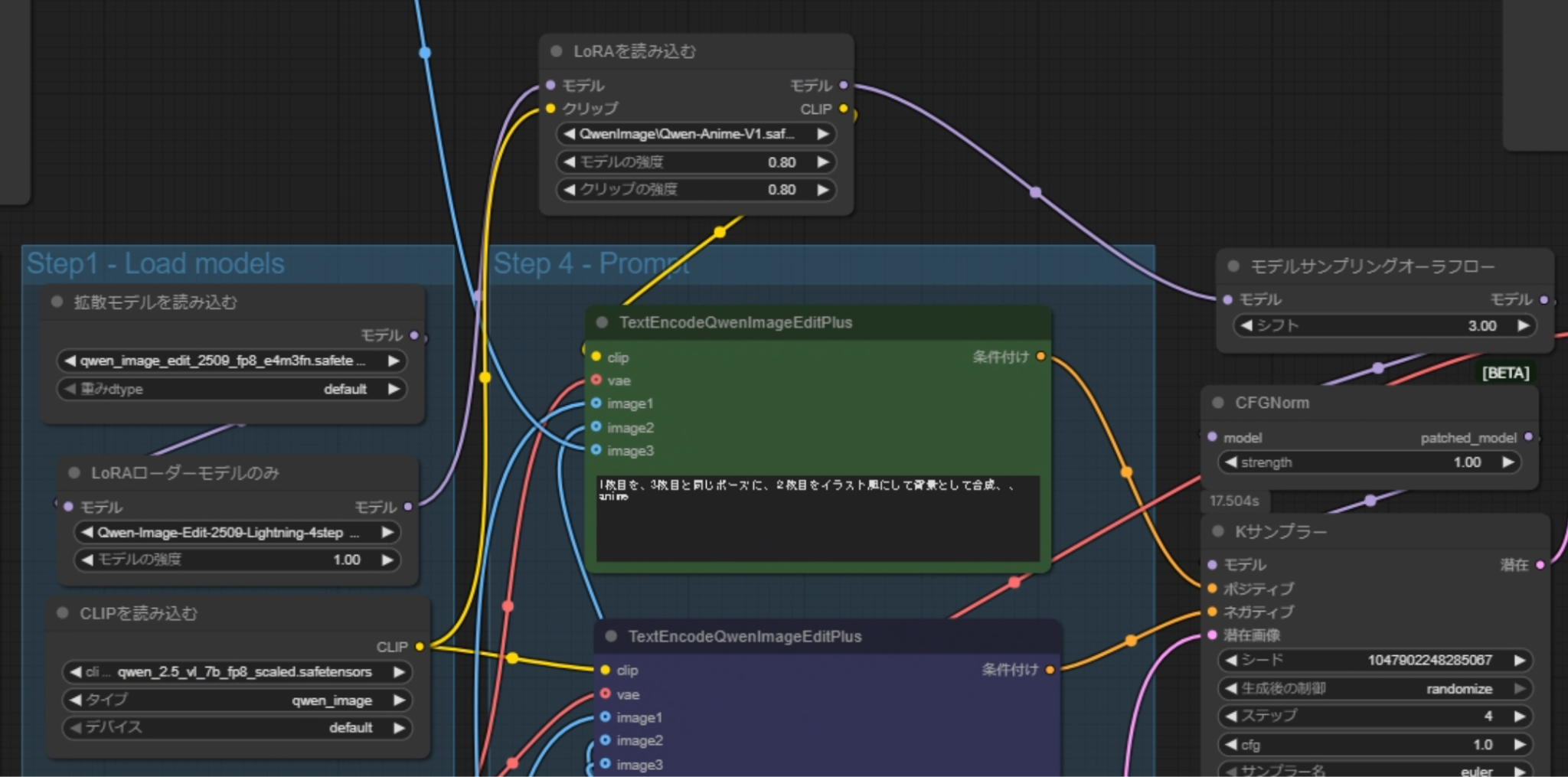Collapse the LoRAを読み込む node via its dot
Viewport: 1568px width, 777px height.
click(556, 51)
